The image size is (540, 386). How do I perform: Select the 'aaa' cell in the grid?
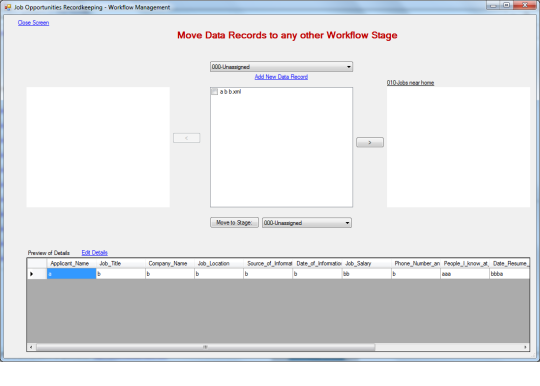(465, 274)
